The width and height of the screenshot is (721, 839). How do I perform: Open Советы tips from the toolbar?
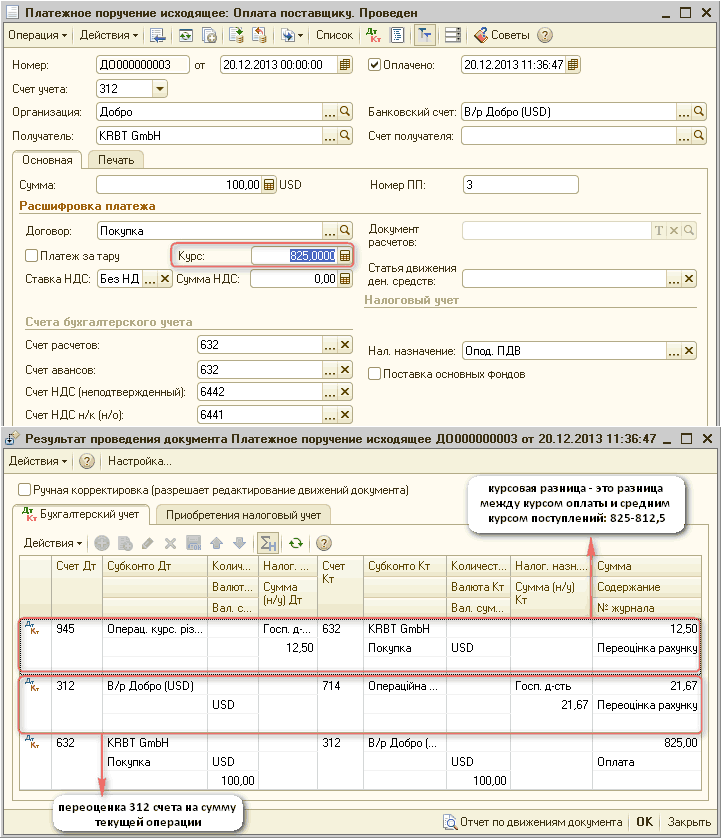501,35
